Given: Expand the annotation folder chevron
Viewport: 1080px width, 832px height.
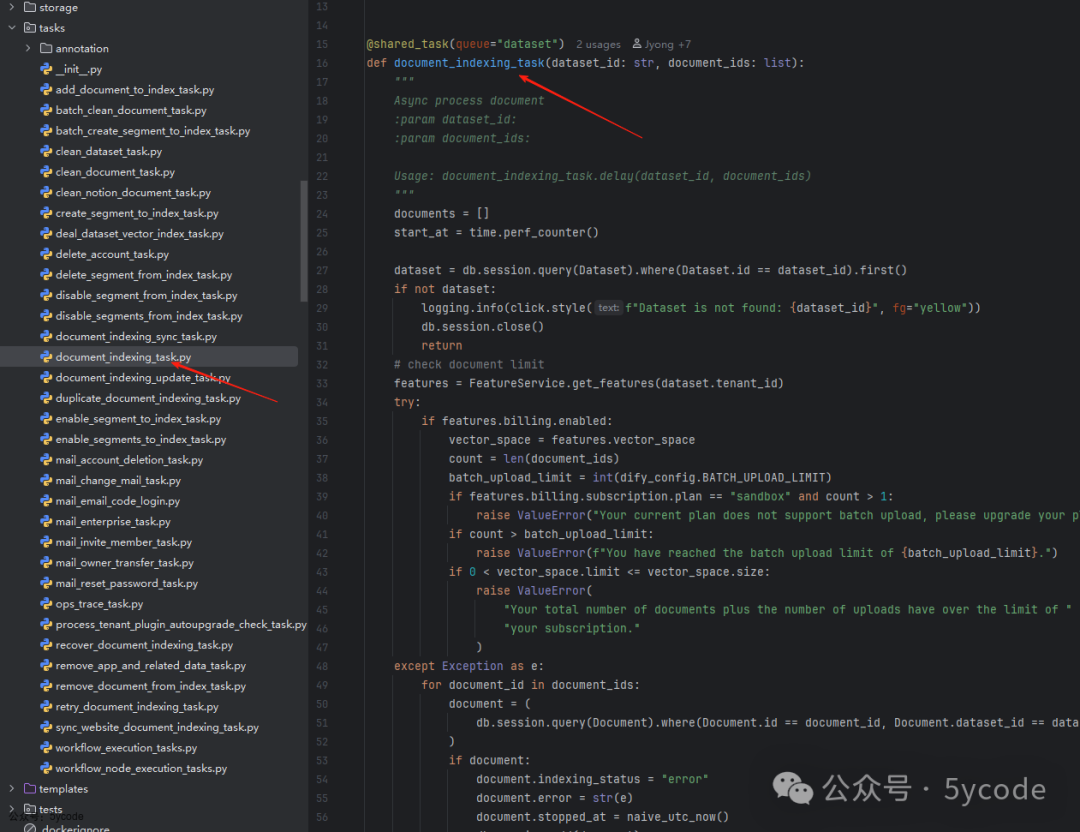Looking at the screenshot, I should (x=28, y=48).
